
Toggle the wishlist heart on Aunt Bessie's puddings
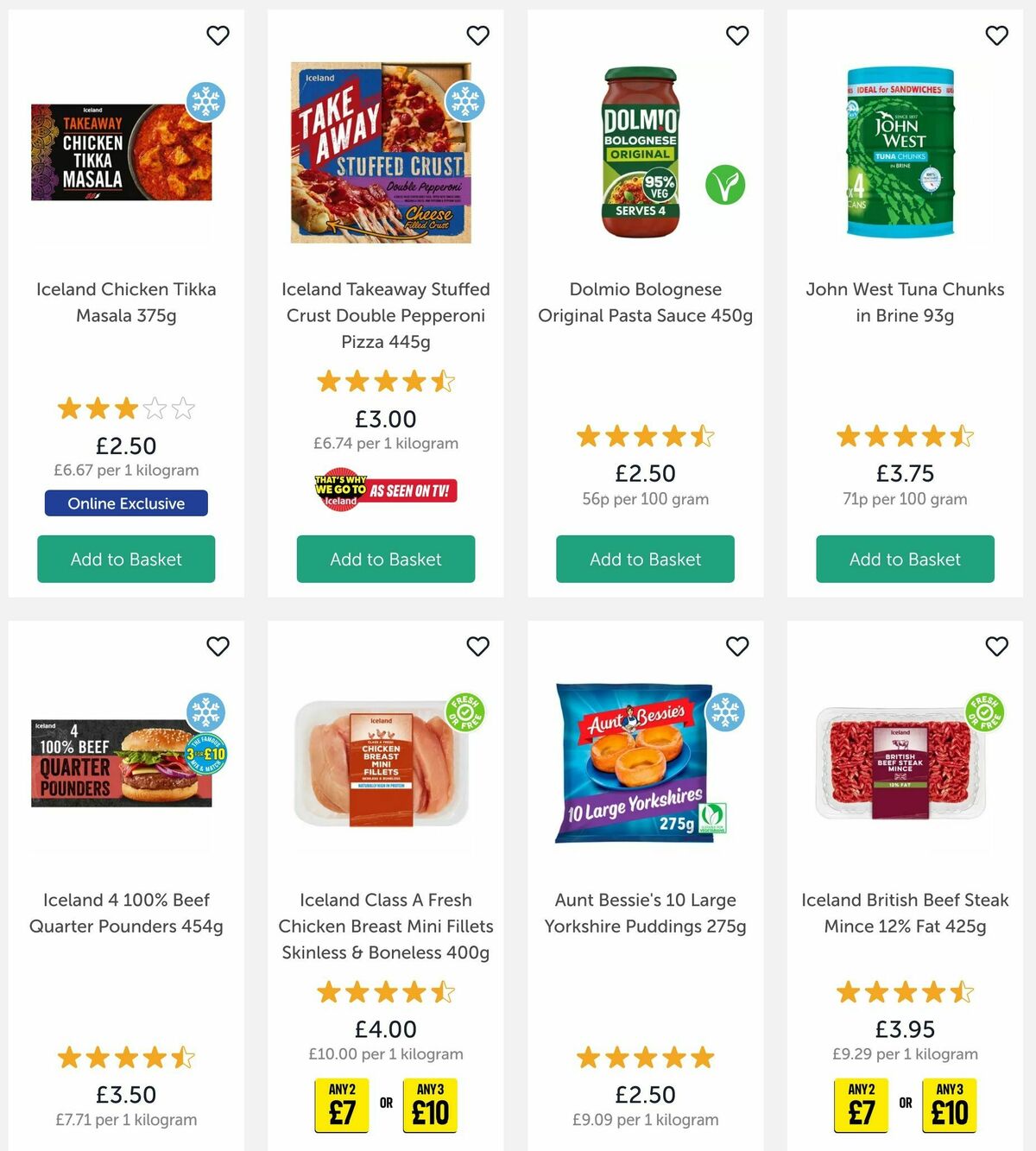(x=736, y=646)
